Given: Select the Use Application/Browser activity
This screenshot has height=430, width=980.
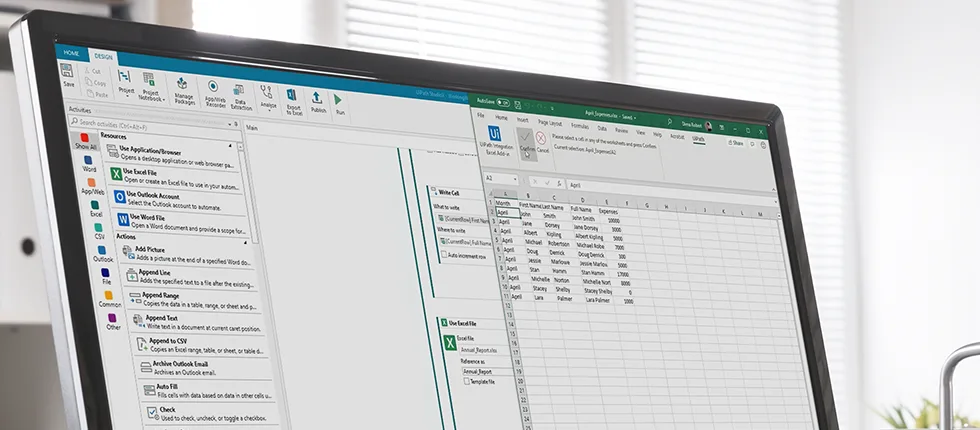Looking at the screenshot, I should coord(170,158).
